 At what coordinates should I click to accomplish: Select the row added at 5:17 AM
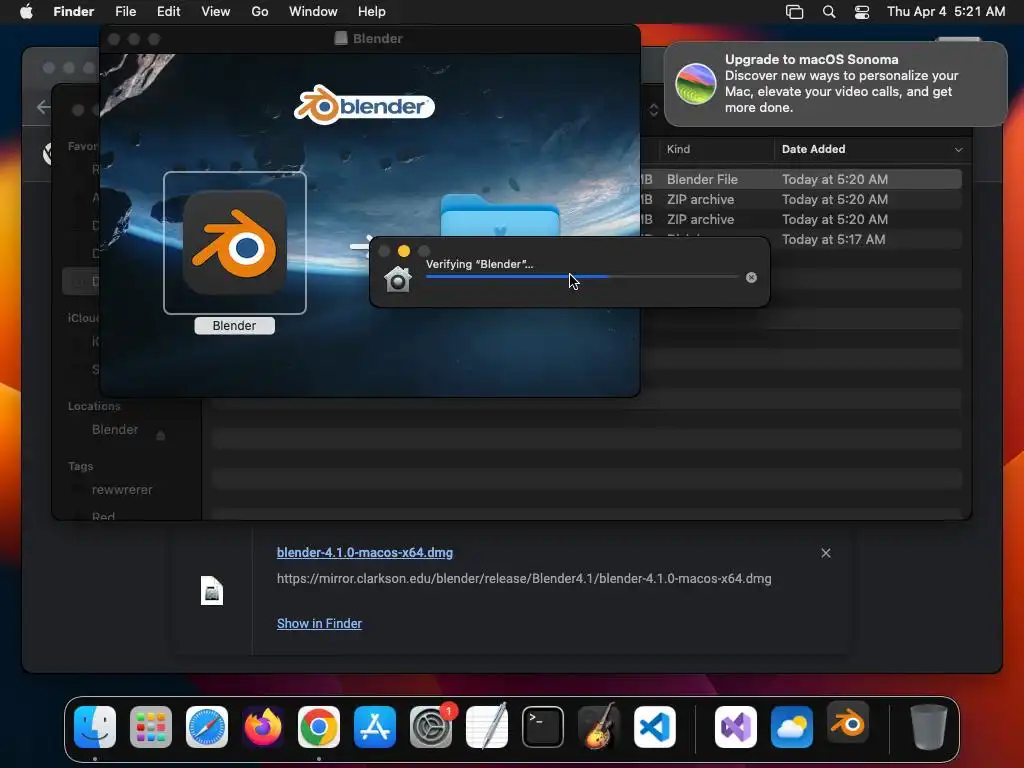click(867, 240)
